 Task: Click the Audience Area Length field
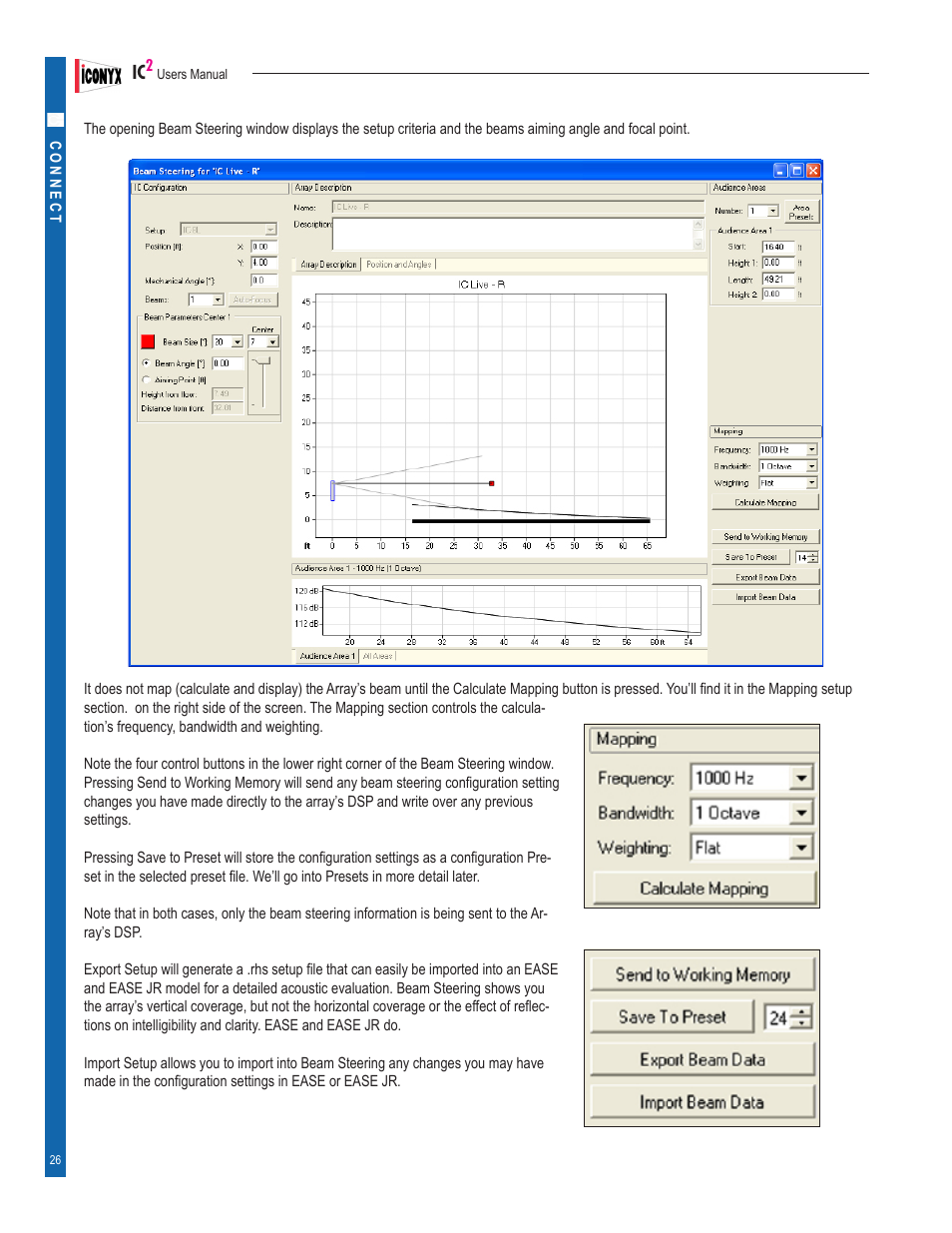click(778, 280)
